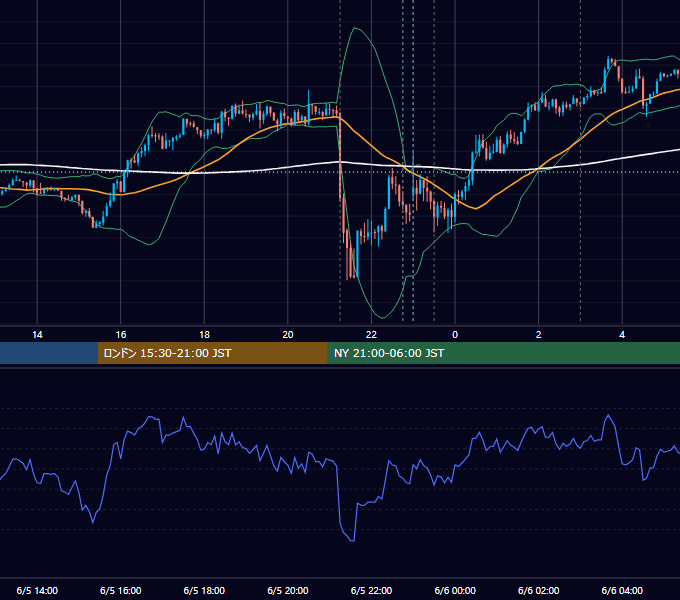
Task: Click the 4 hour label on upper axis
Action: 622,335
